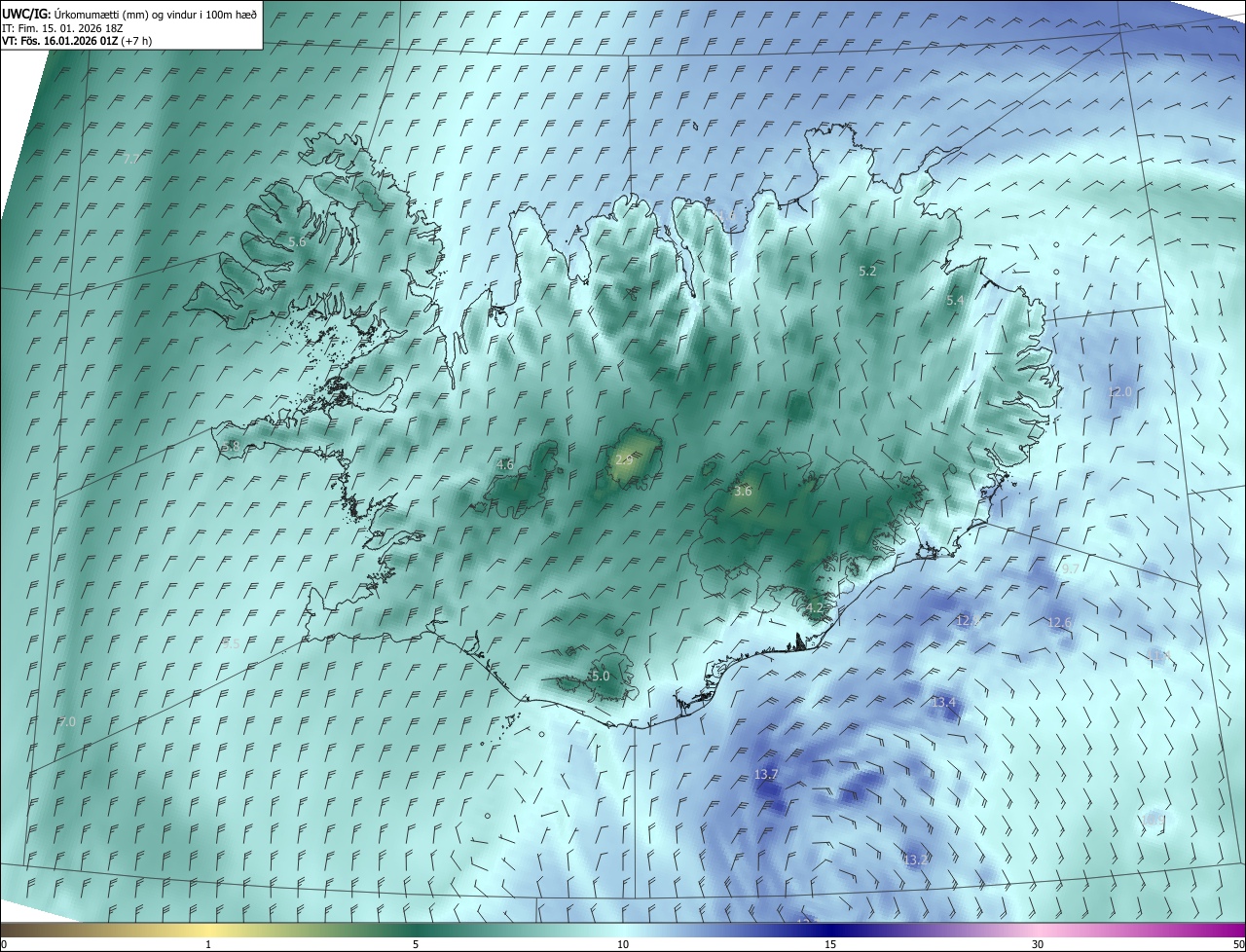Click the 5.0 value label on the map
1246x952 pixels.
coord(601,676)
